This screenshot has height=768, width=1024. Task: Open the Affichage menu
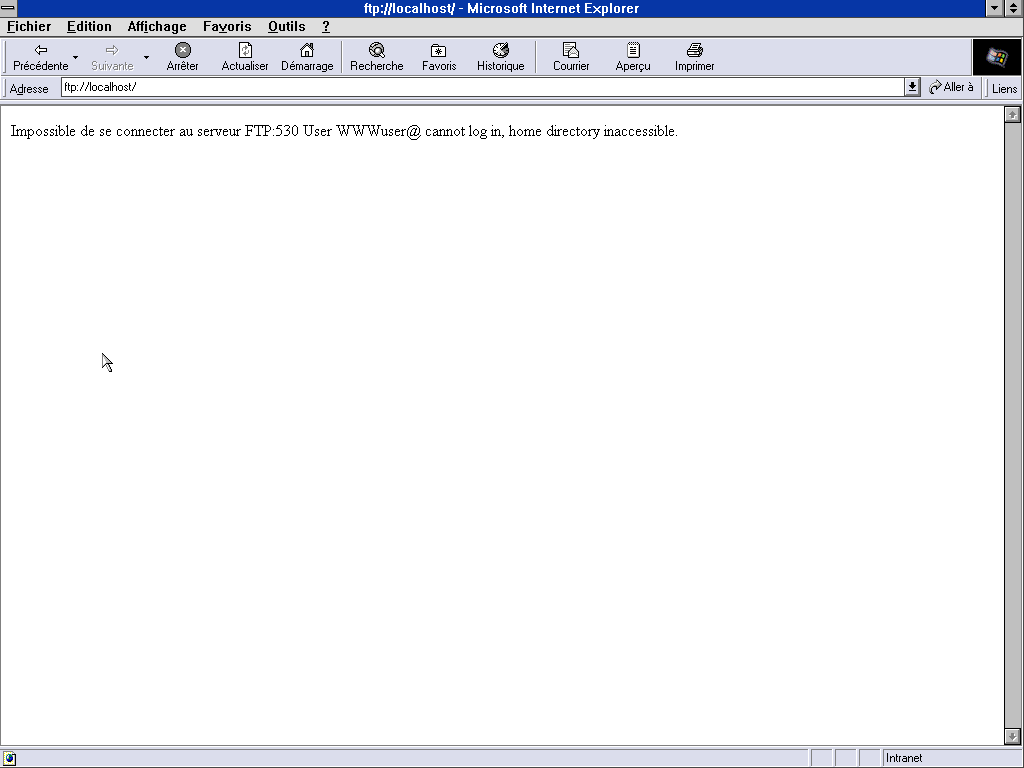pos(157,27)
